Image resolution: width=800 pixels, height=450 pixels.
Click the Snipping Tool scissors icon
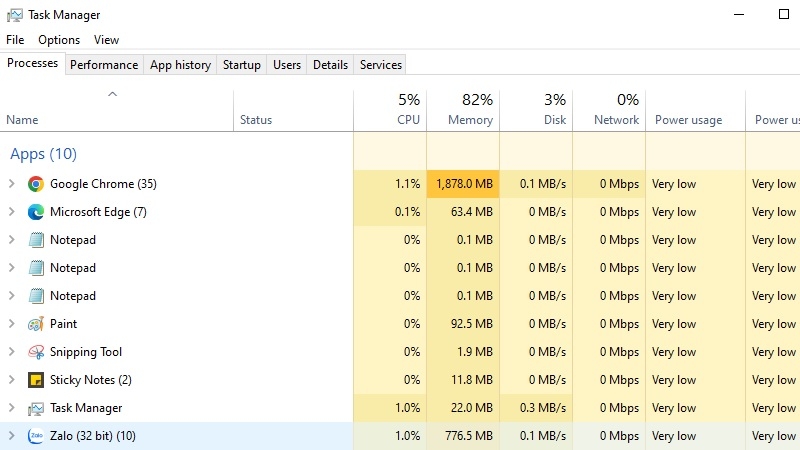click(x=36, y=352)
